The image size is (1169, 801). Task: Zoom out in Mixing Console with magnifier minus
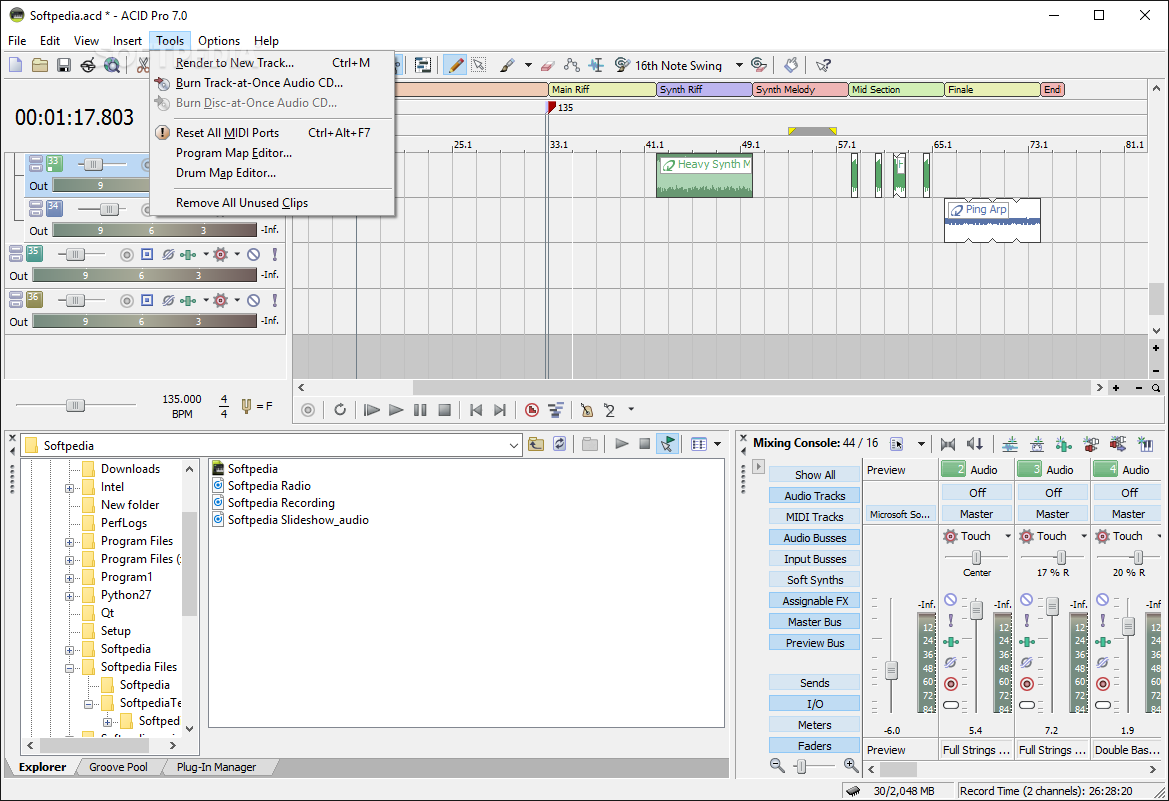(x=777, y=765)
